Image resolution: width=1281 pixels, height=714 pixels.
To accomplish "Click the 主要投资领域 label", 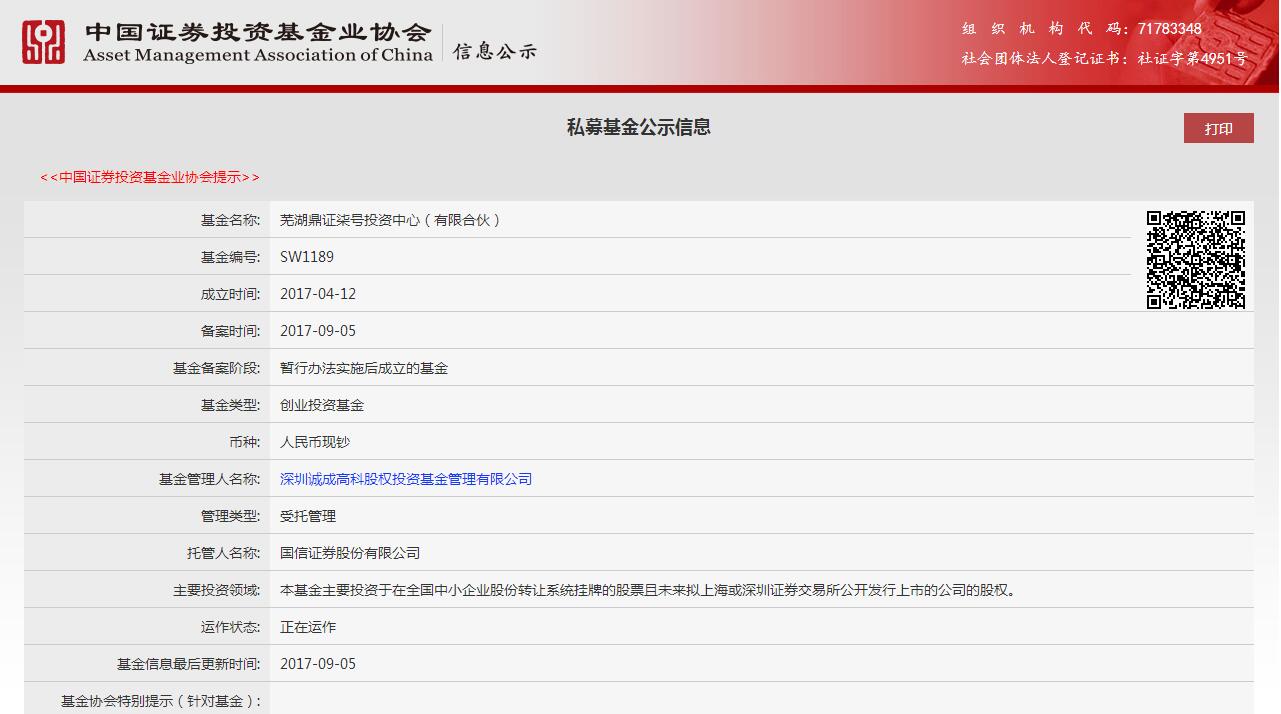I will (x=216, y=590).
